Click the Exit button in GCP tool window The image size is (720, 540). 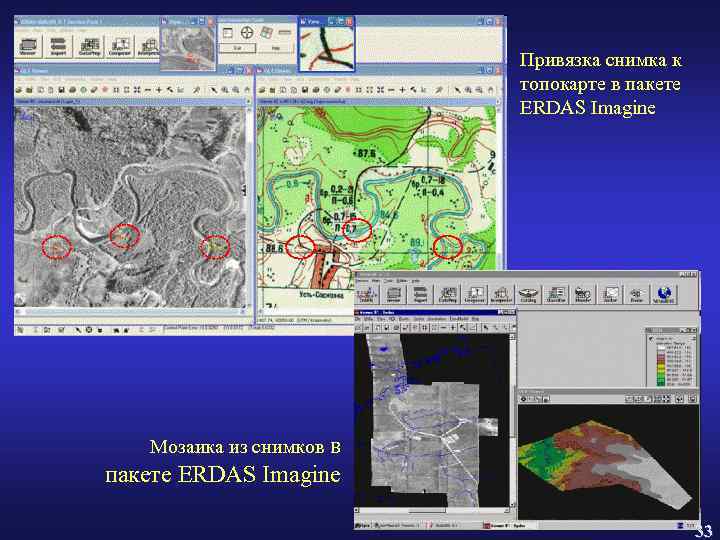coord(237,48)
